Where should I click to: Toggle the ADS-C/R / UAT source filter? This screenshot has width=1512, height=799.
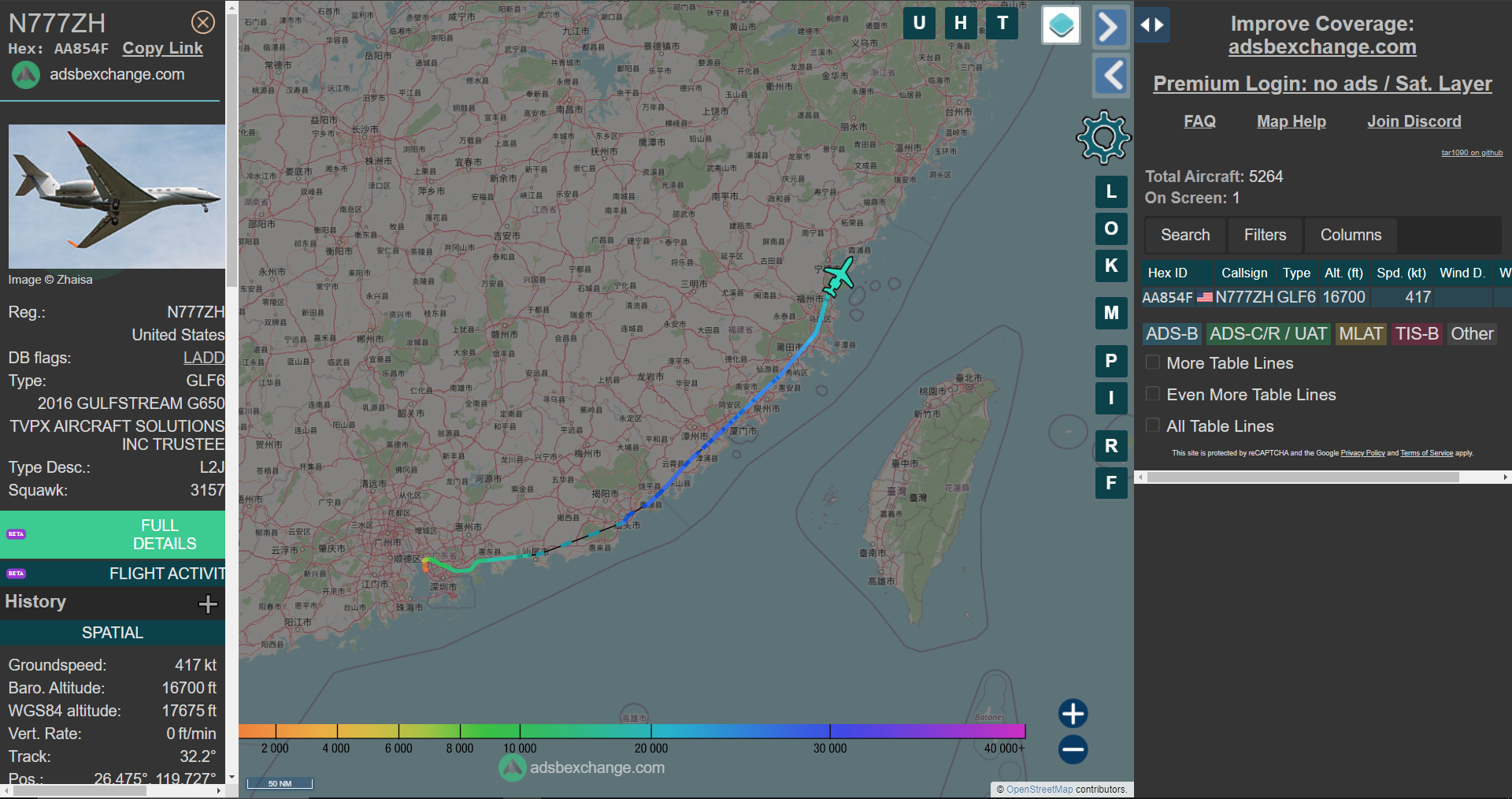[x=1268, y=334]
